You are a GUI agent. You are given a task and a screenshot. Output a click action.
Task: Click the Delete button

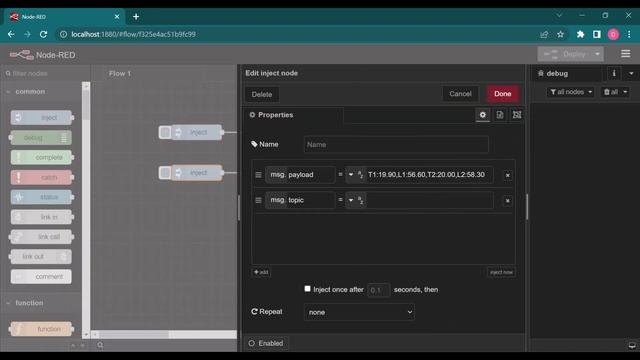[x=262, y=94]
